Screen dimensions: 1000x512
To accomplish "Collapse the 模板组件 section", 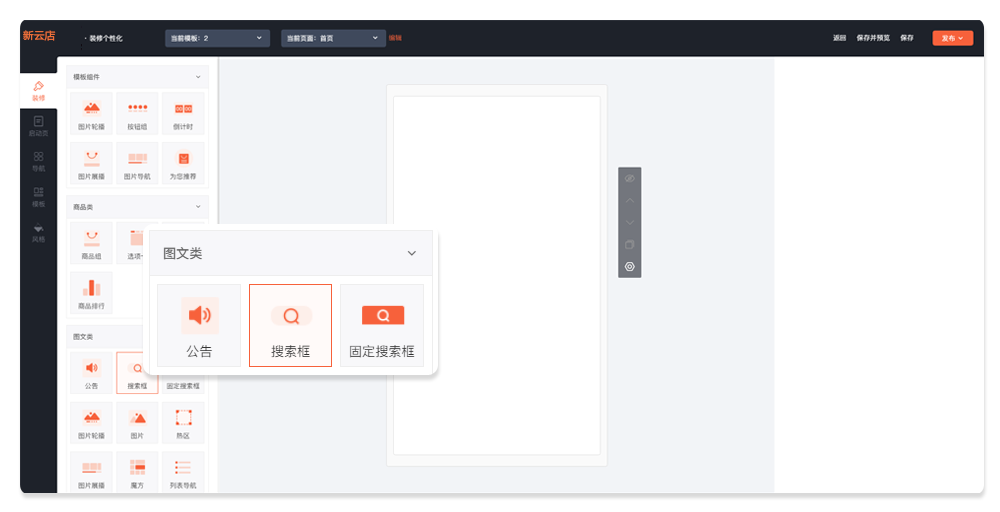I will 198,77.
